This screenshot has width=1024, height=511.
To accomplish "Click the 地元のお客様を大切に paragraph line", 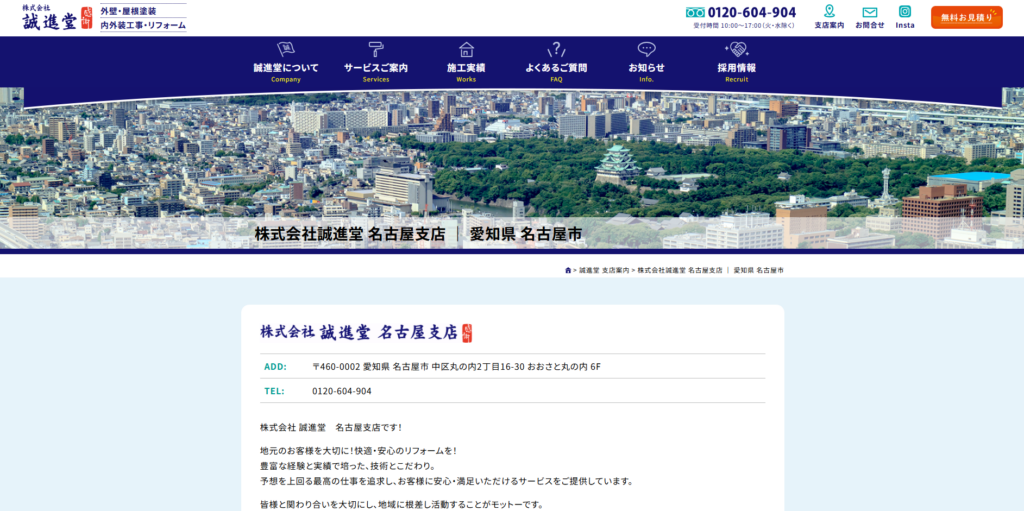I will point(359,451).
